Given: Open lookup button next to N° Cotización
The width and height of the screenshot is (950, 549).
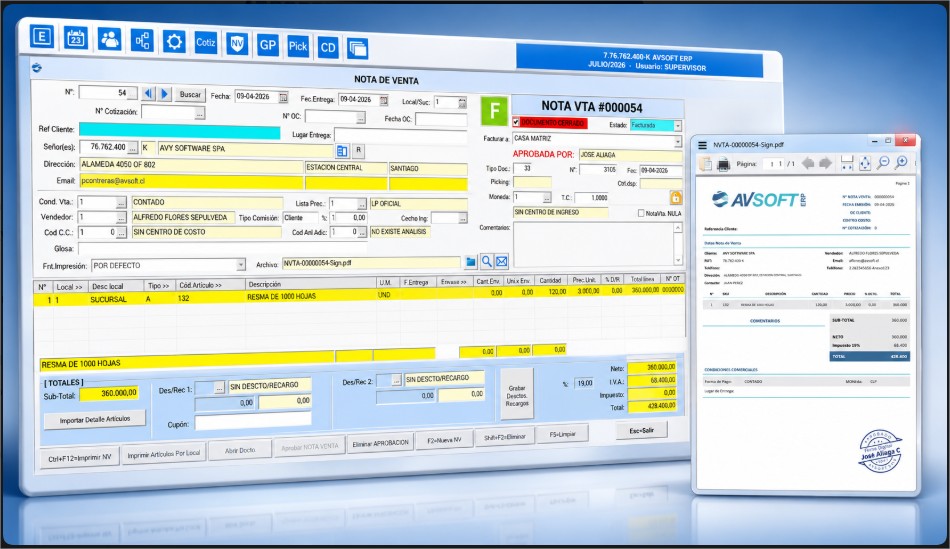Looking at the screenshot, I should click(199, 113).
